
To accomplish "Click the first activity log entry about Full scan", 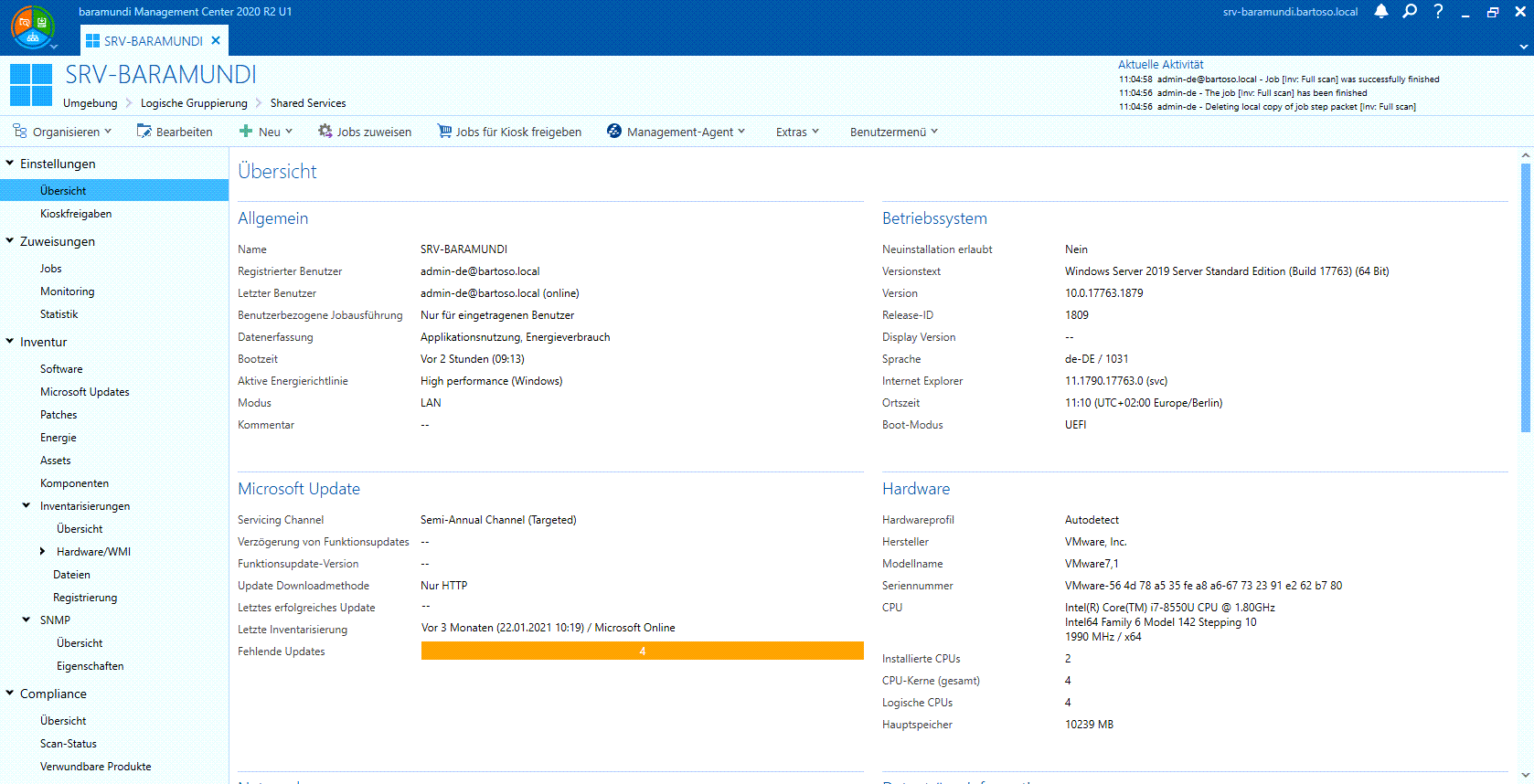I will point(1279,79).
